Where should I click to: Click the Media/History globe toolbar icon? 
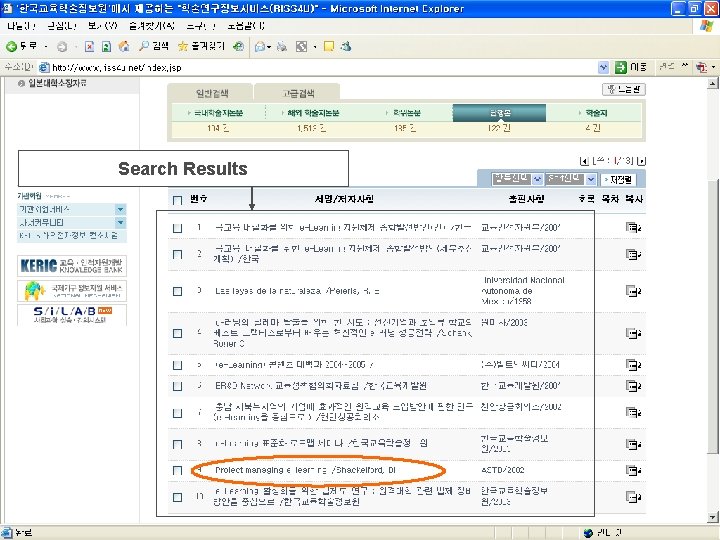point(238,46)
